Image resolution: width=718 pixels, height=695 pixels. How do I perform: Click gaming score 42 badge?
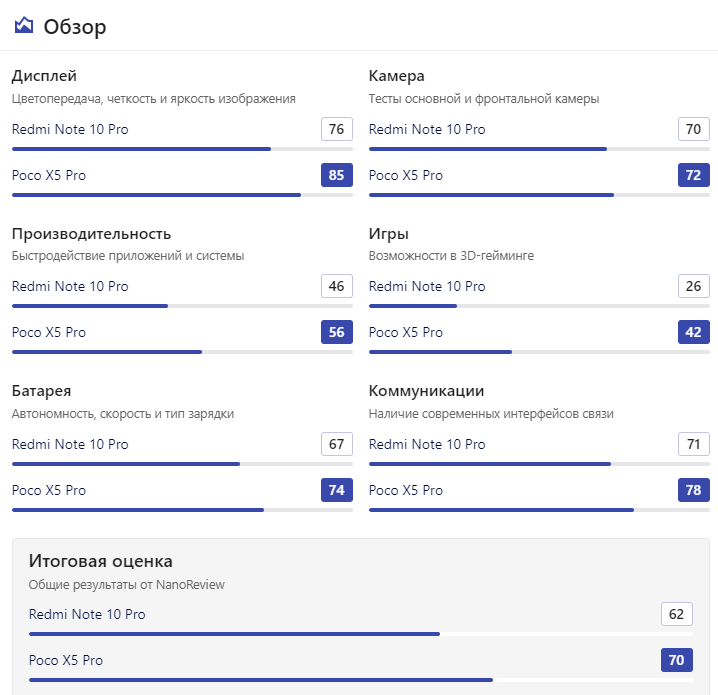[x=693, y=332]
